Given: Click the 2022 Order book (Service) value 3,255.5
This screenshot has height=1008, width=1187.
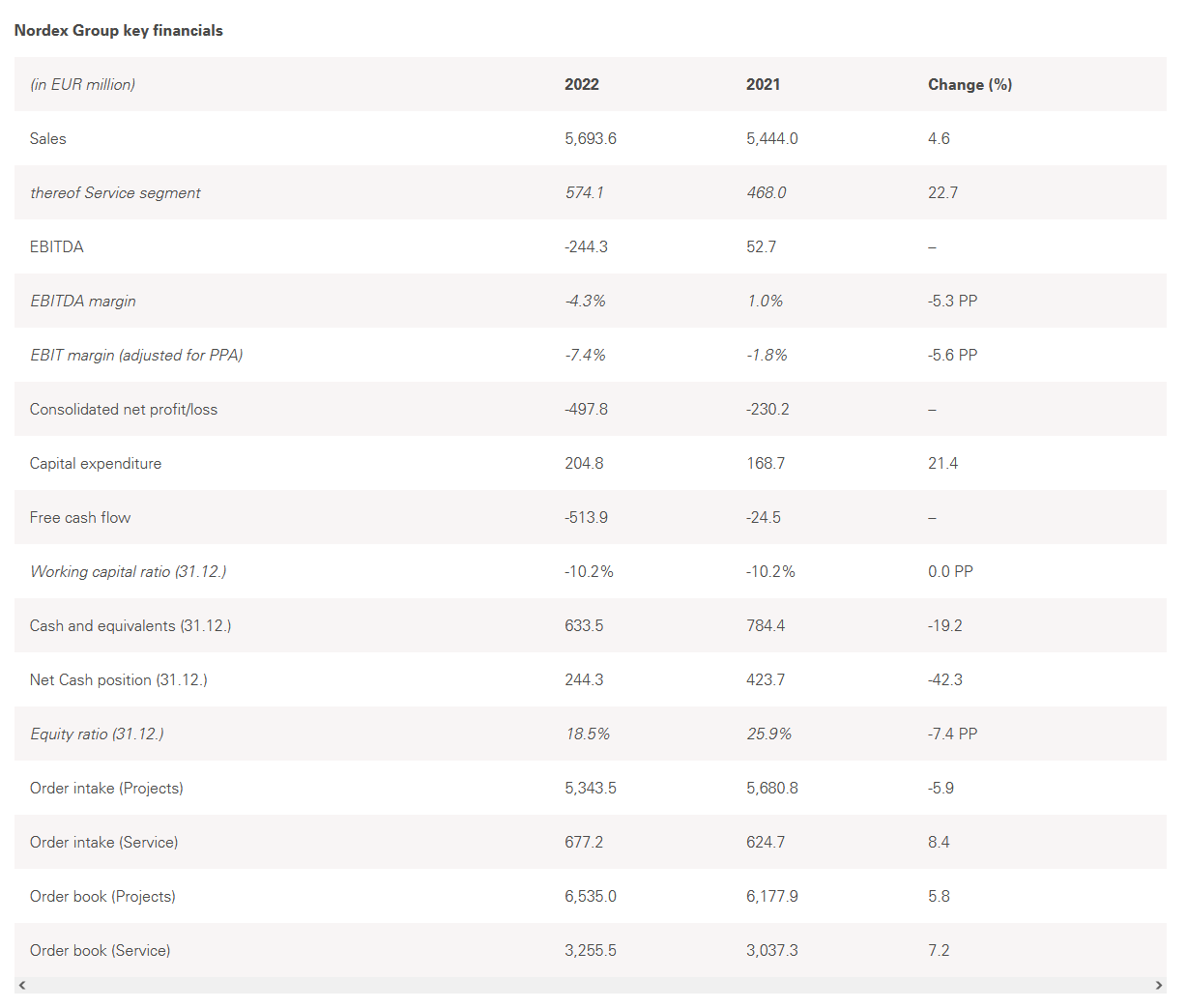Looking at the screenshot, I should click(x=591, y=951).
